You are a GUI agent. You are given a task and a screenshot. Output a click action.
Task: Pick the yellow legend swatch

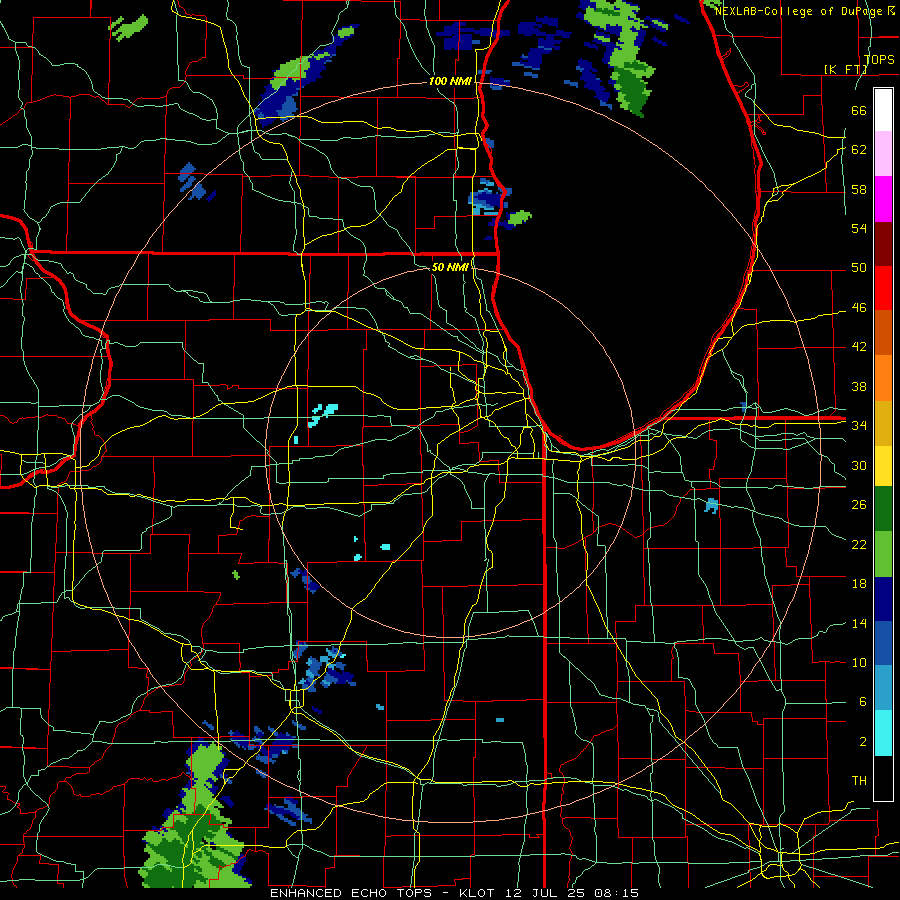pos(883,466)
